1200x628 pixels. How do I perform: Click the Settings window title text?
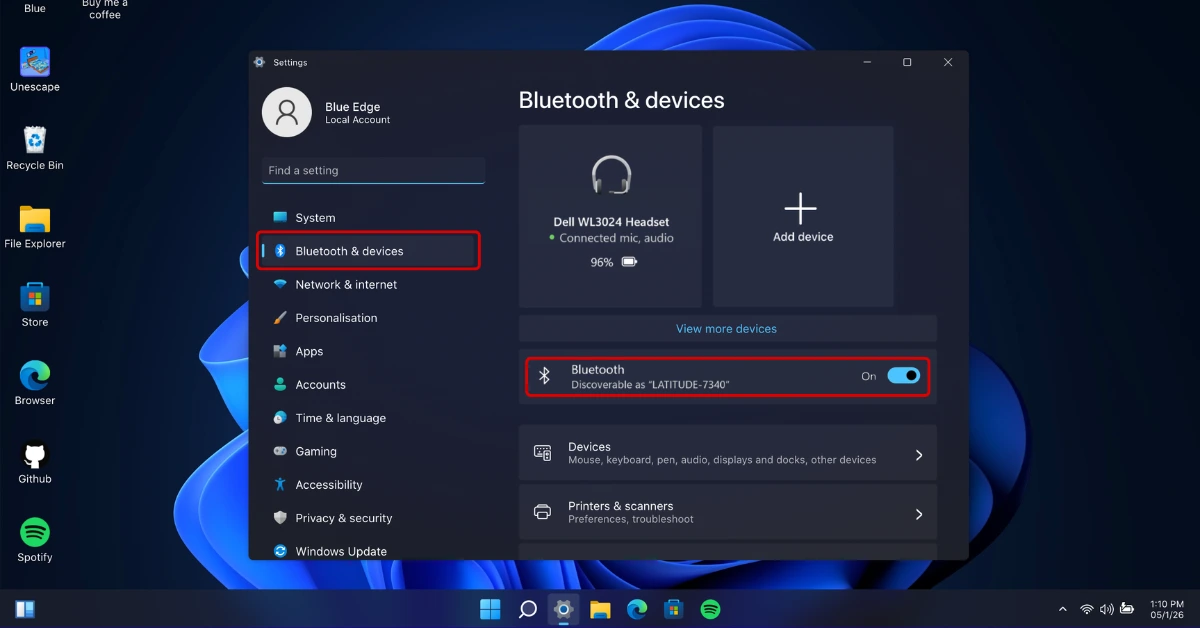(x=291, y=62)
